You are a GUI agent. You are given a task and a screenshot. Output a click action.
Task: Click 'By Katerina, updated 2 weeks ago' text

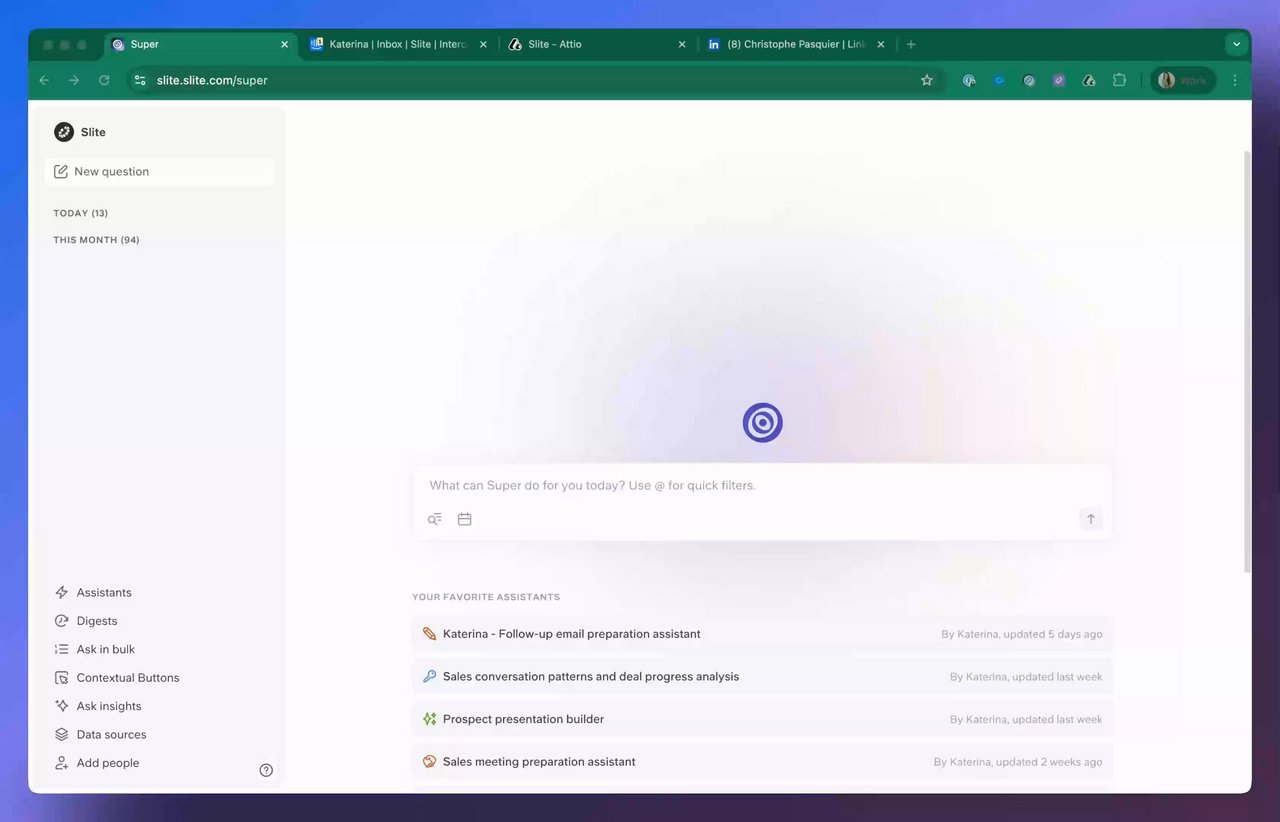click(x=1017, y=762)
